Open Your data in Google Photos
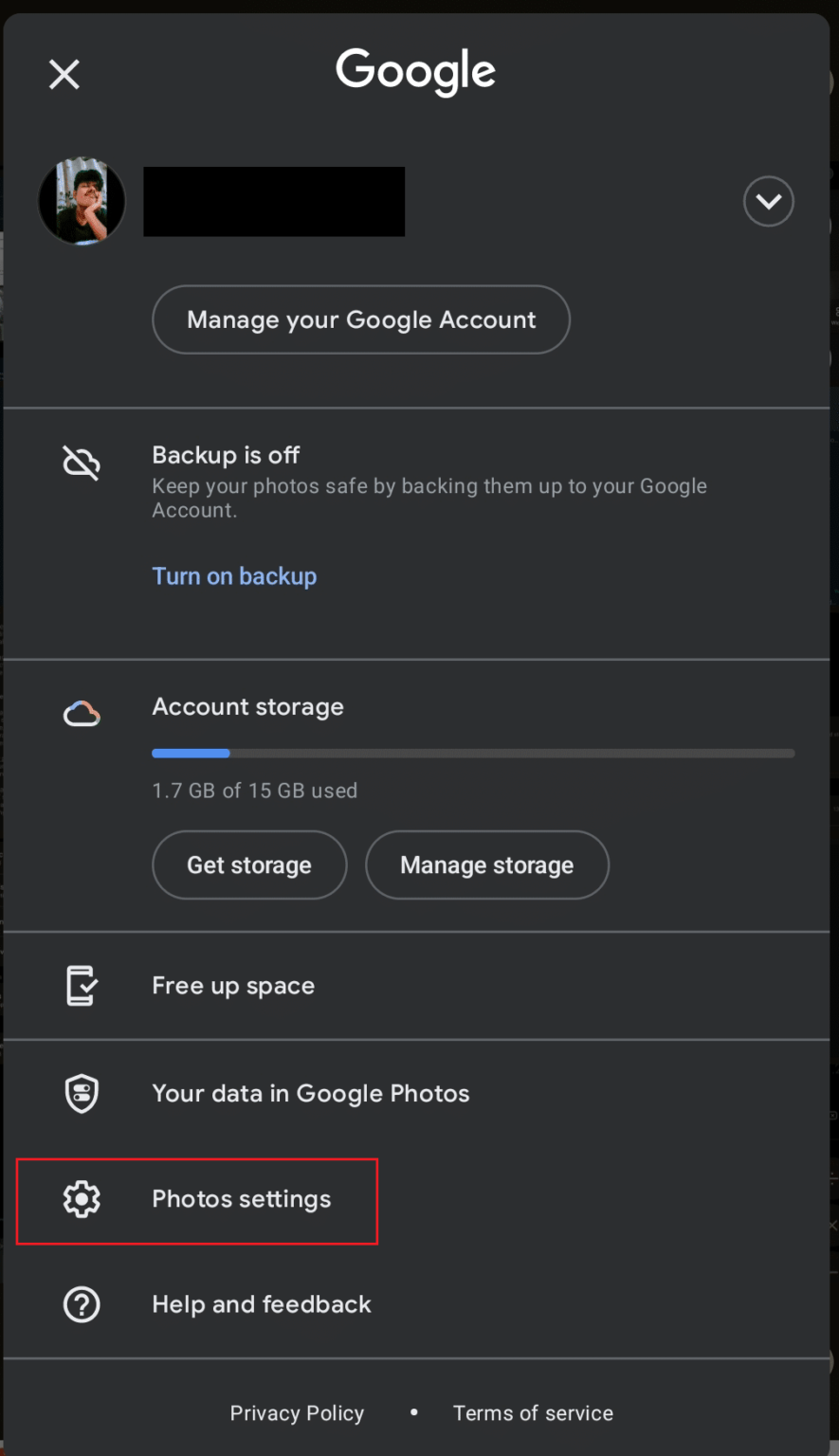The width and height of the screenshot is (839, 1456). 310,1094
